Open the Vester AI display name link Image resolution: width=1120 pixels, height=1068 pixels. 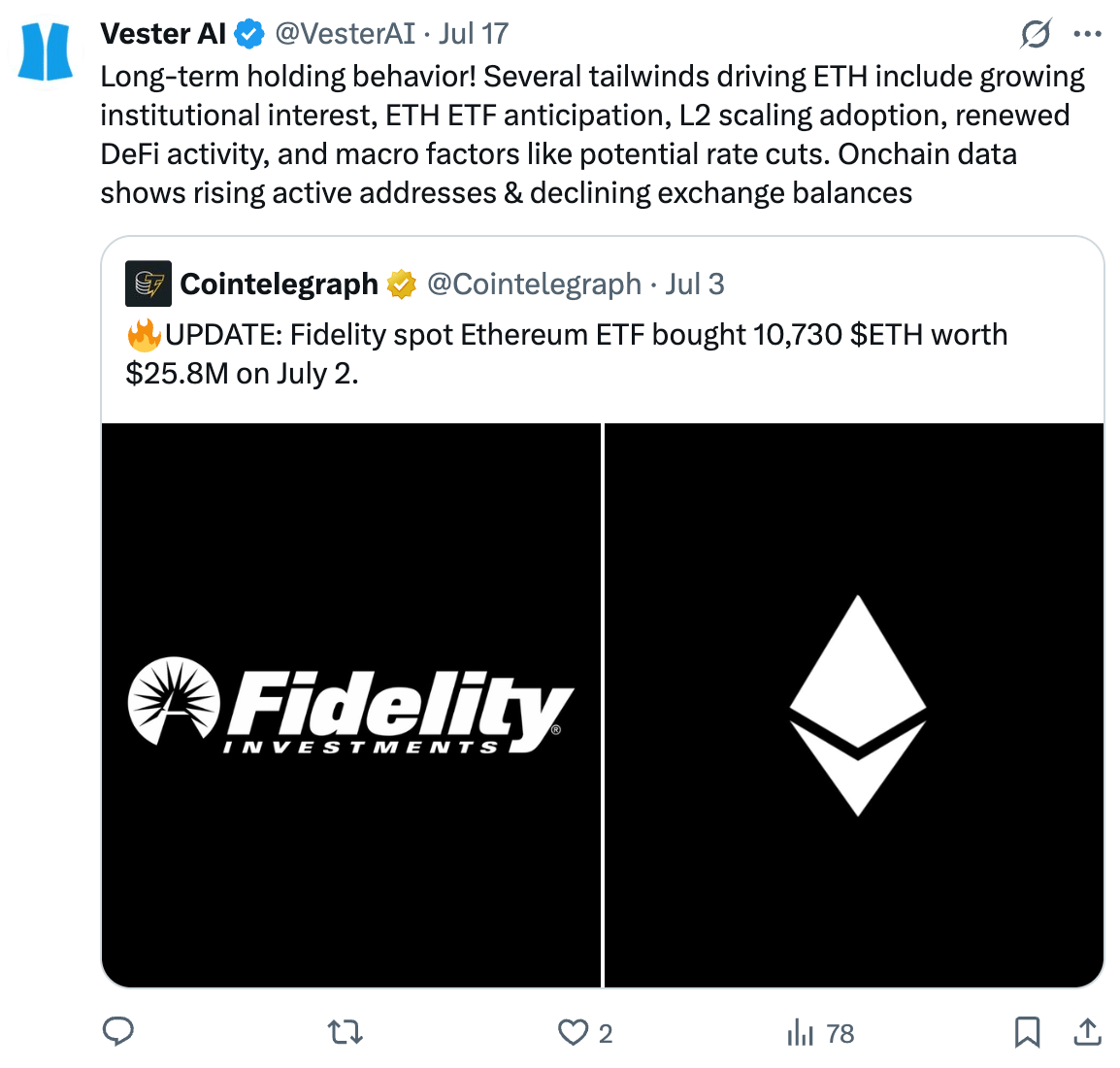(163, 34)
